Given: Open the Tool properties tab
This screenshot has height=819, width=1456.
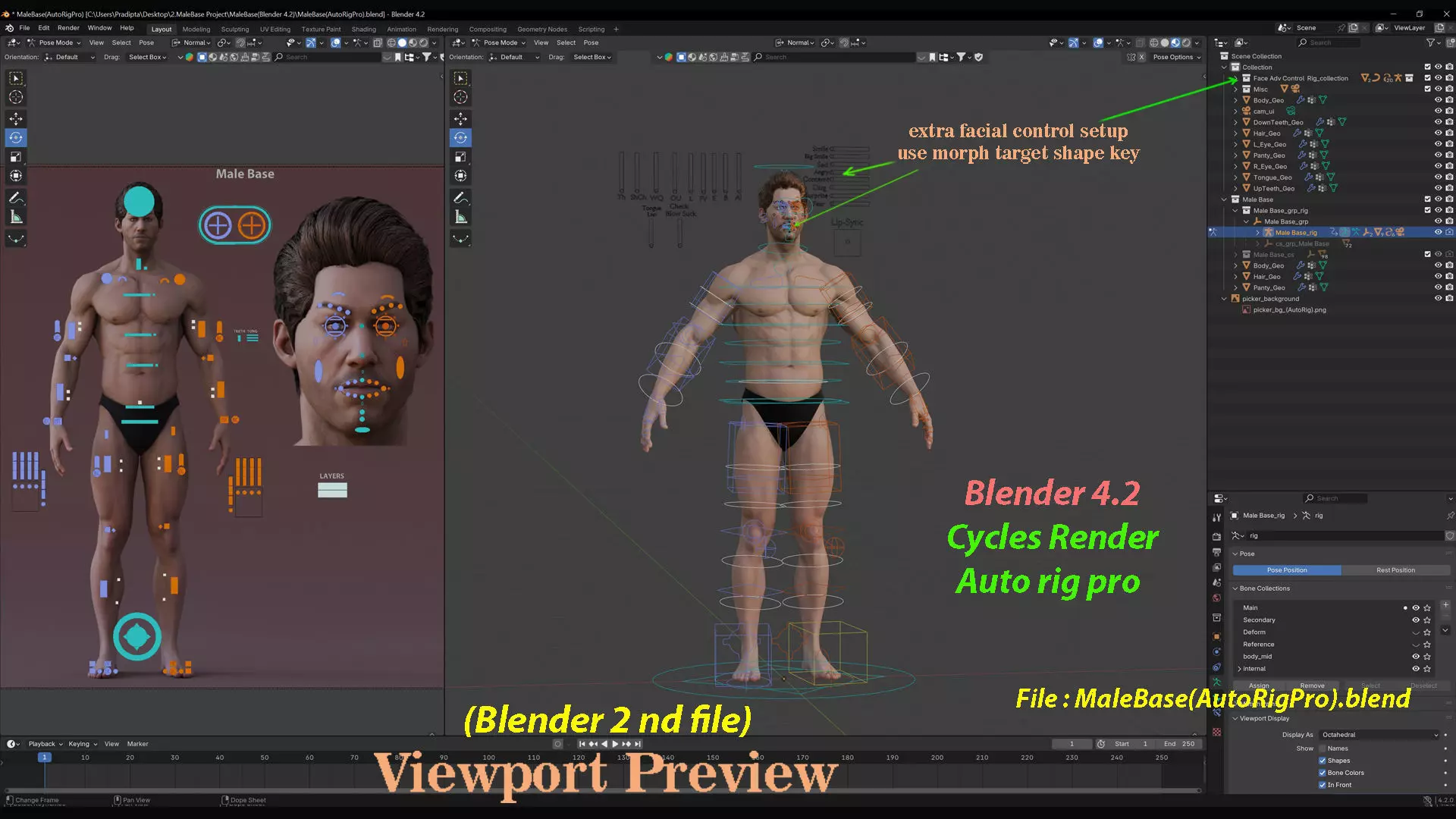Looking at the screenshot, I should click(1216, 518).
